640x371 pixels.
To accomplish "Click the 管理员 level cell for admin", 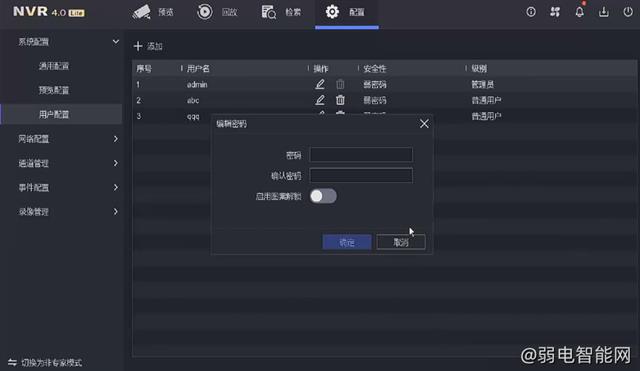I will [x=483, y=84].
